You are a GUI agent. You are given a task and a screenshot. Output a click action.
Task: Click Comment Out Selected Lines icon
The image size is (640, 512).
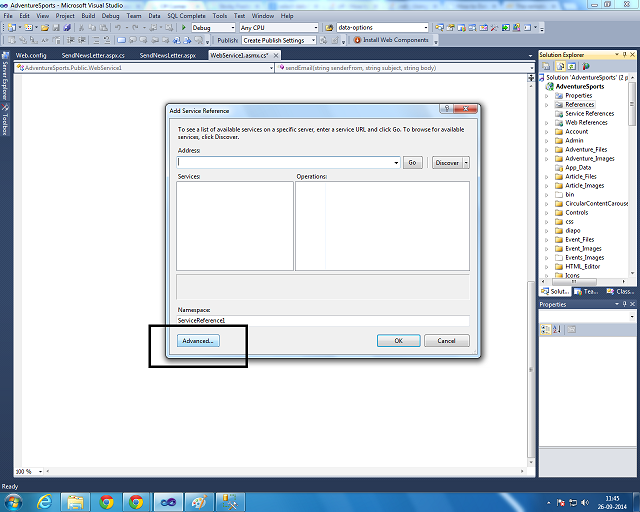pos(96,40)
